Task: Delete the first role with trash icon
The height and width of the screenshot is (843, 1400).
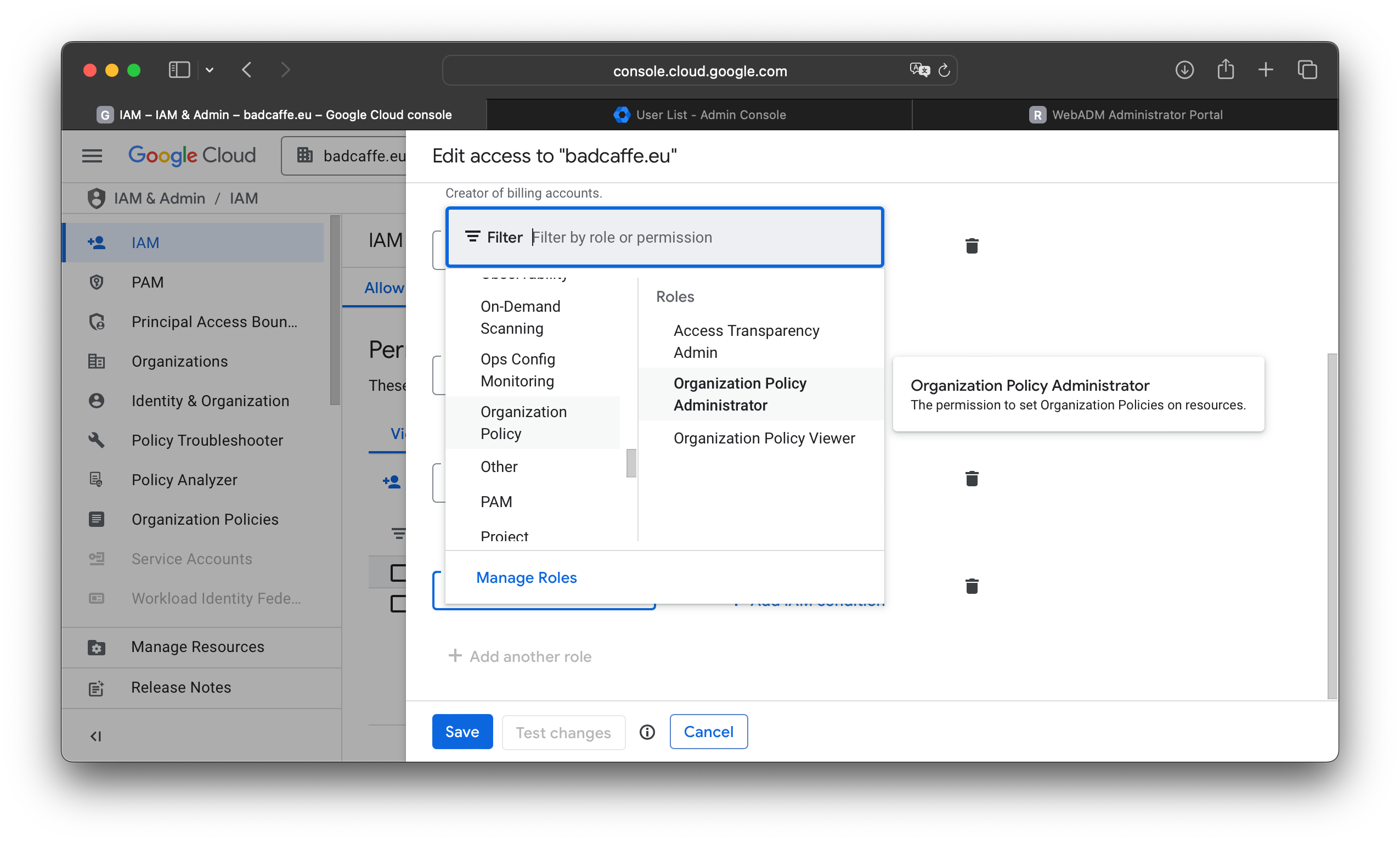Action: [x=972, y=245]
